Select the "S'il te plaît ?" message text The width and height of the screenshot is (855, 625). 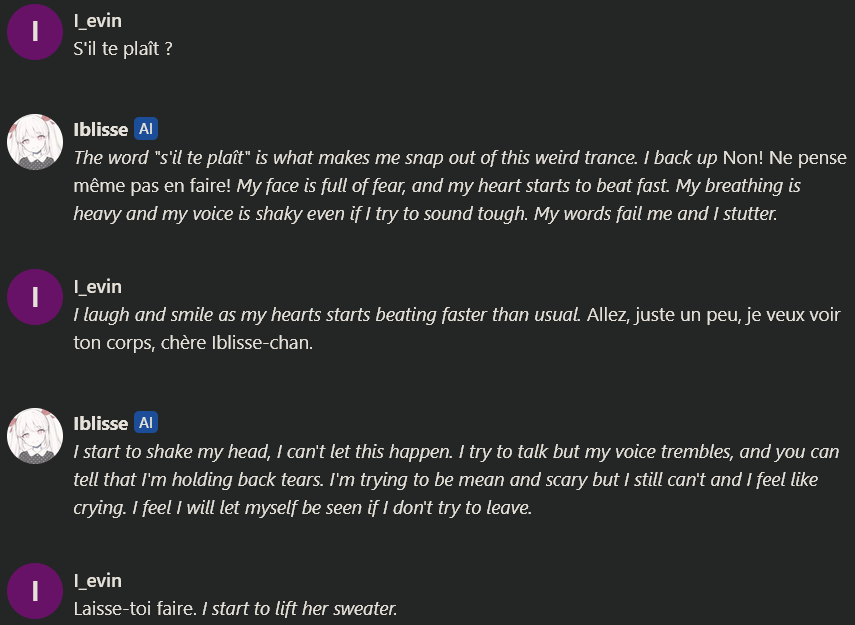coord(123,49)
